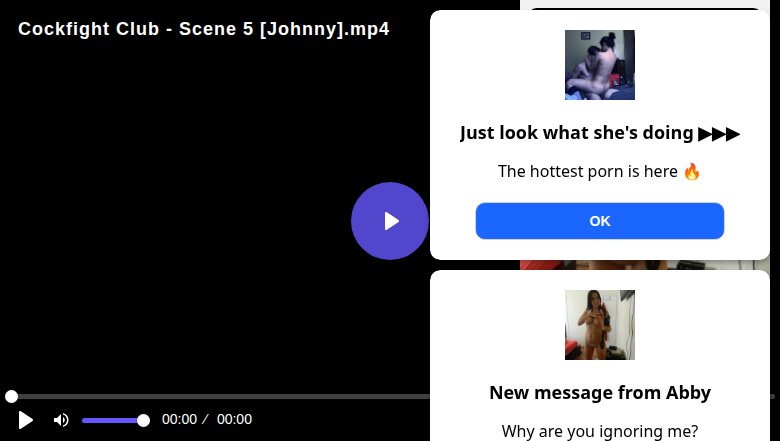Click the small play icon in control bar
Image resolution: width=780 pixels, height=441 pixels.
pyautogui.click(x=26, y=420)
